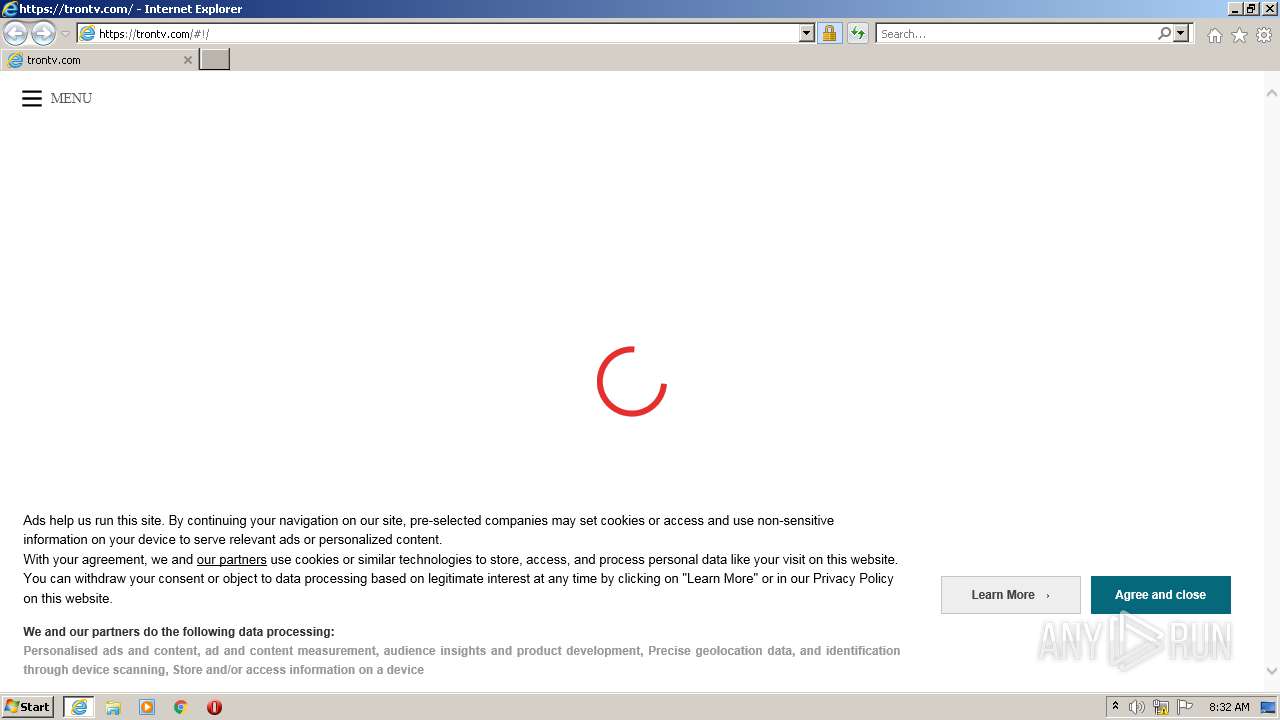The image size is (1280, 720).
Task: Click the IE page icon in address bar
Action: [x=87, y=34]
